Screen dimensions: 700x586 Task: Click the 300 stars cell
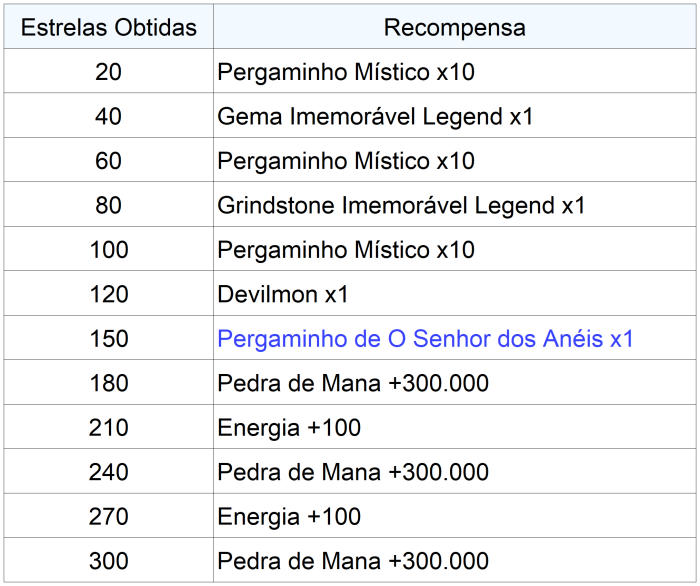(x=108, y=561)
